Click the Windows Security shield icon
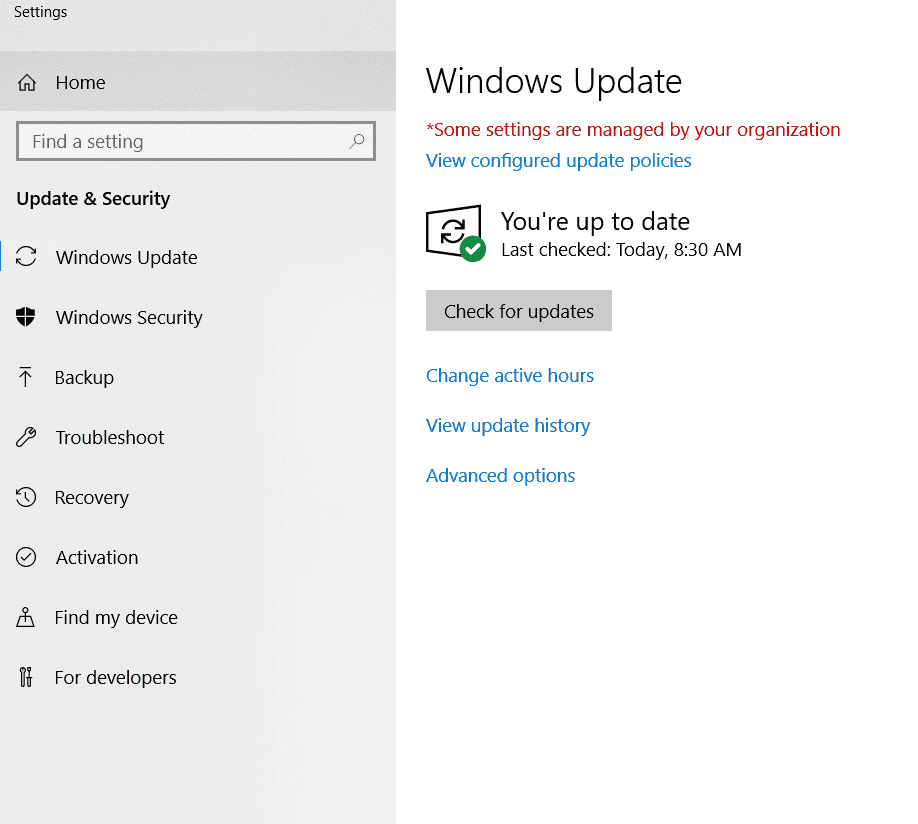 pyautogui.click(x=27, y=317)
